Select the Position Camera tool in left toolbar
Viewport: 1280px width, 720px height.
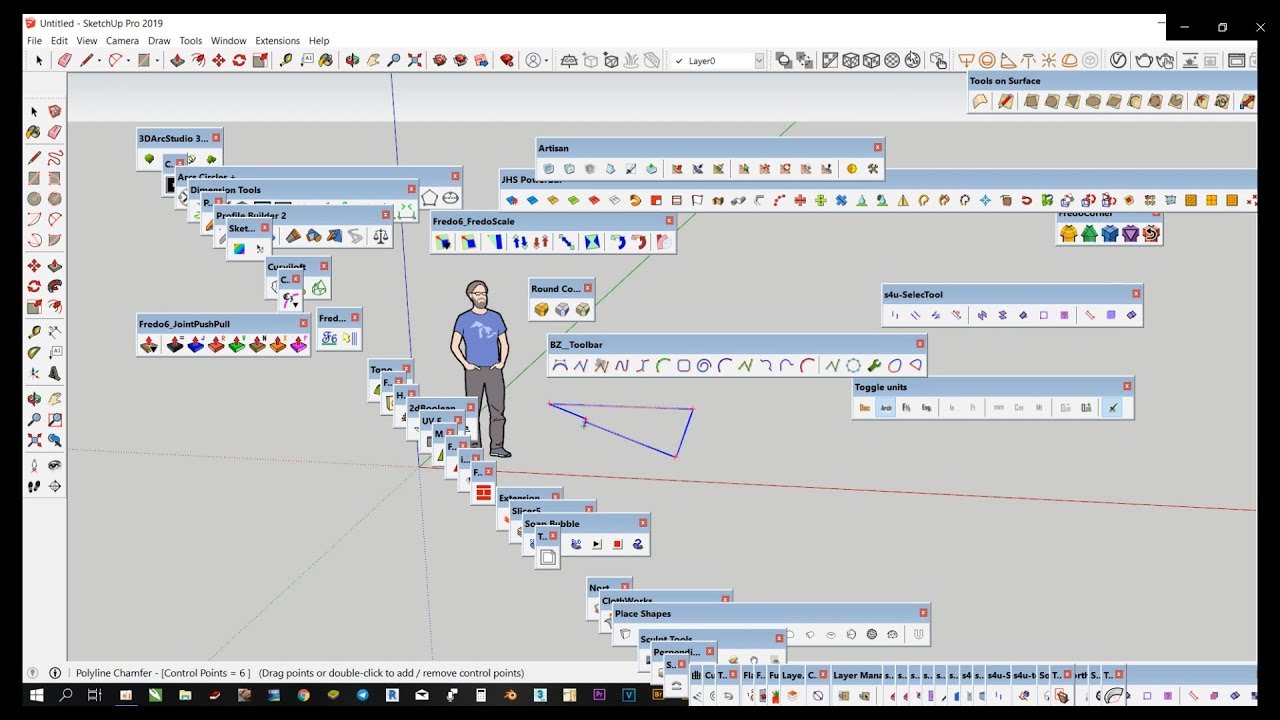click(34, 465)
